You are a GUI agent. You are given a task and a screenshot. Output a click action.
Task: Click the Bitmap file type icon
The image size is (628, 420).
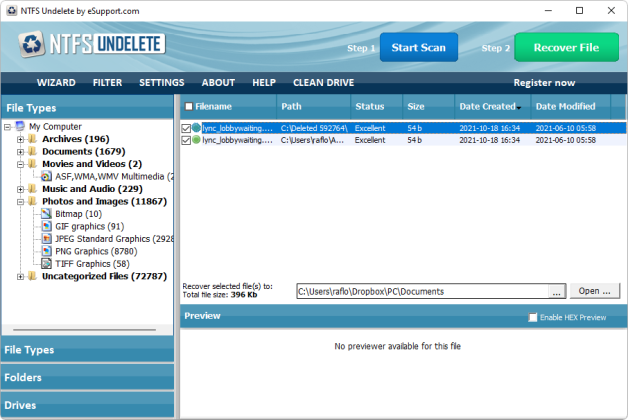point(46,214)
